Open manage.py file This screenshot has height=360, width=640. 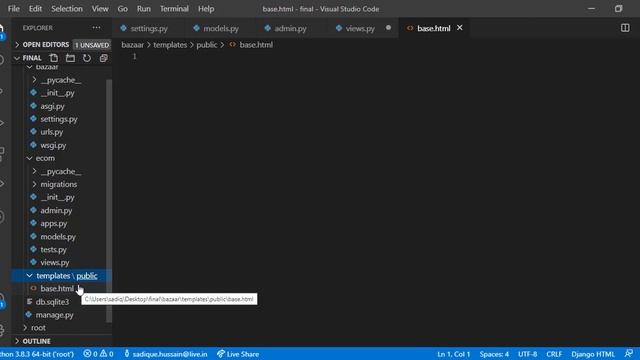[54, 315]
